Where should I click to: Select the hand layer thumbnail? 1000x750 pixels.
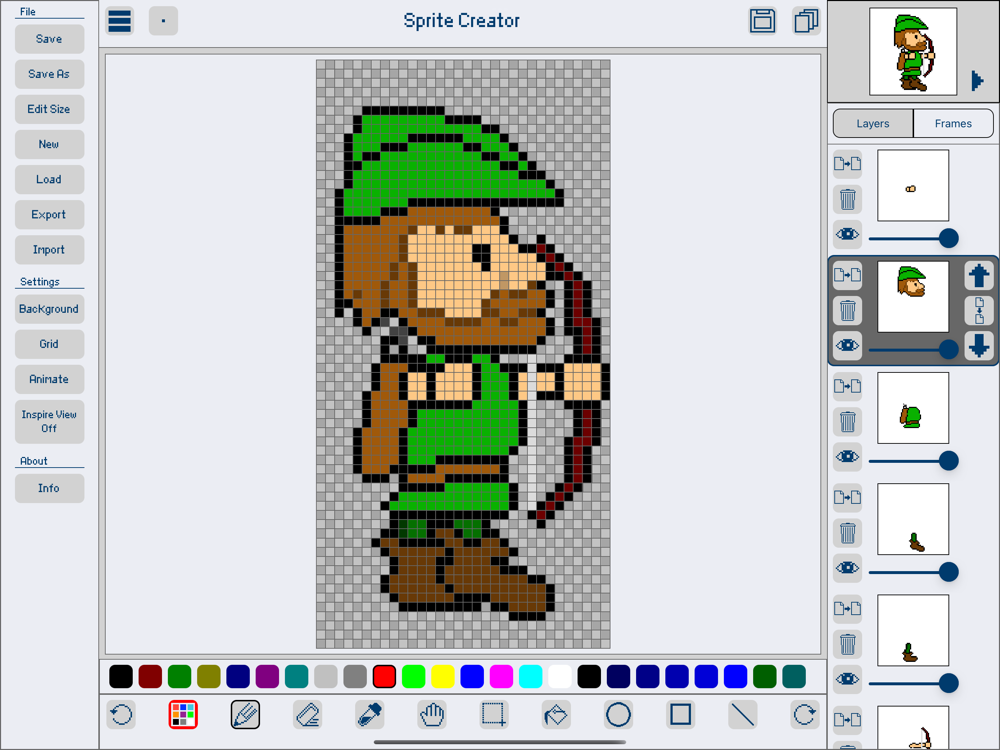[x=913, y=186]
